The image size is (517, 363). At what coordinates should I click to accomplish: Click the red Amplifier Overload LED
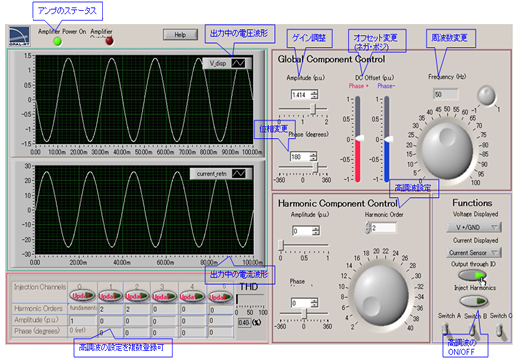coord(109,41)
